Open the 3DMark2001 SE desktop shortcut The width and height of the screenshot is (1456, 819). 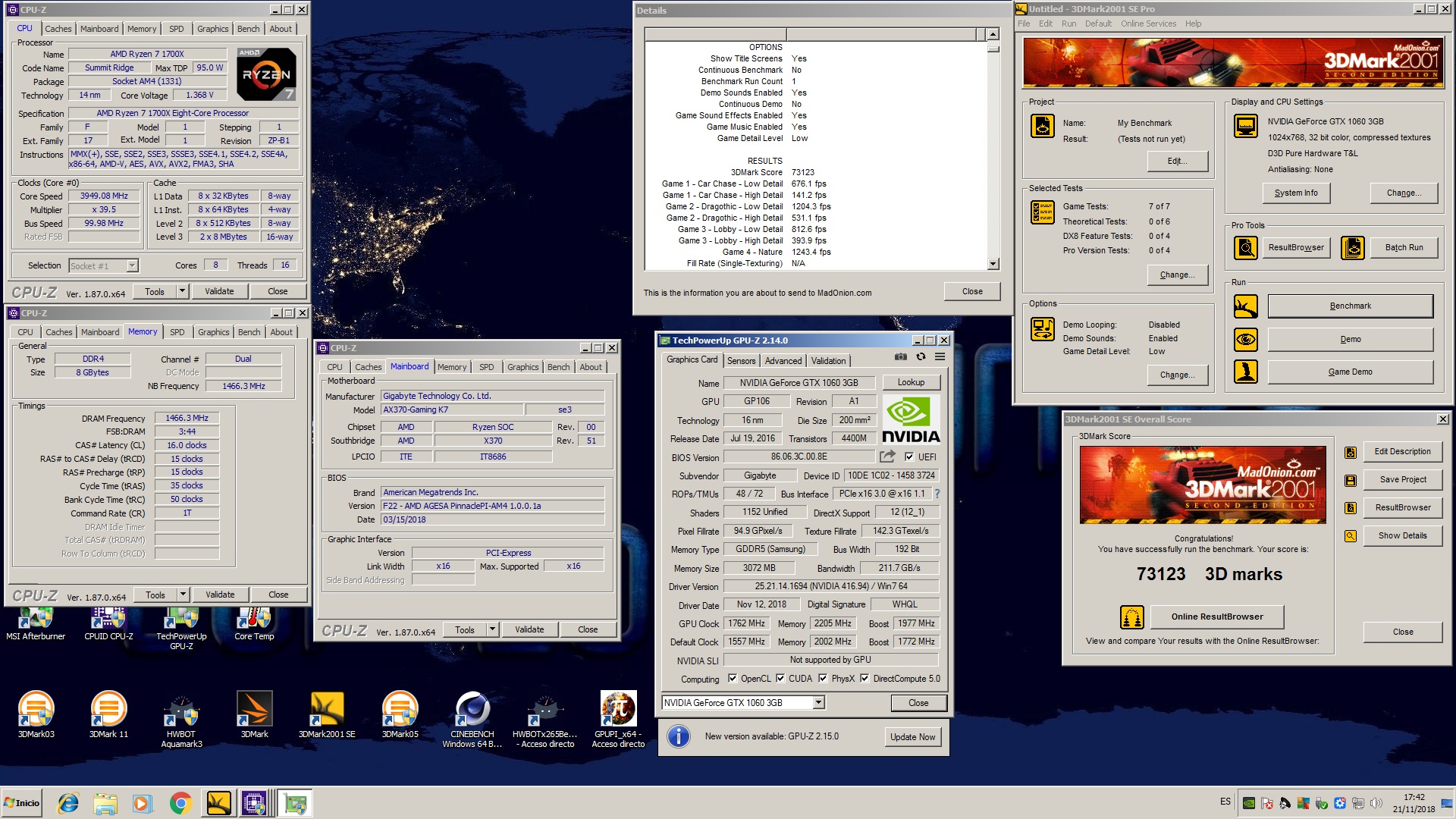pyautogui.click(x=327, y=715)
